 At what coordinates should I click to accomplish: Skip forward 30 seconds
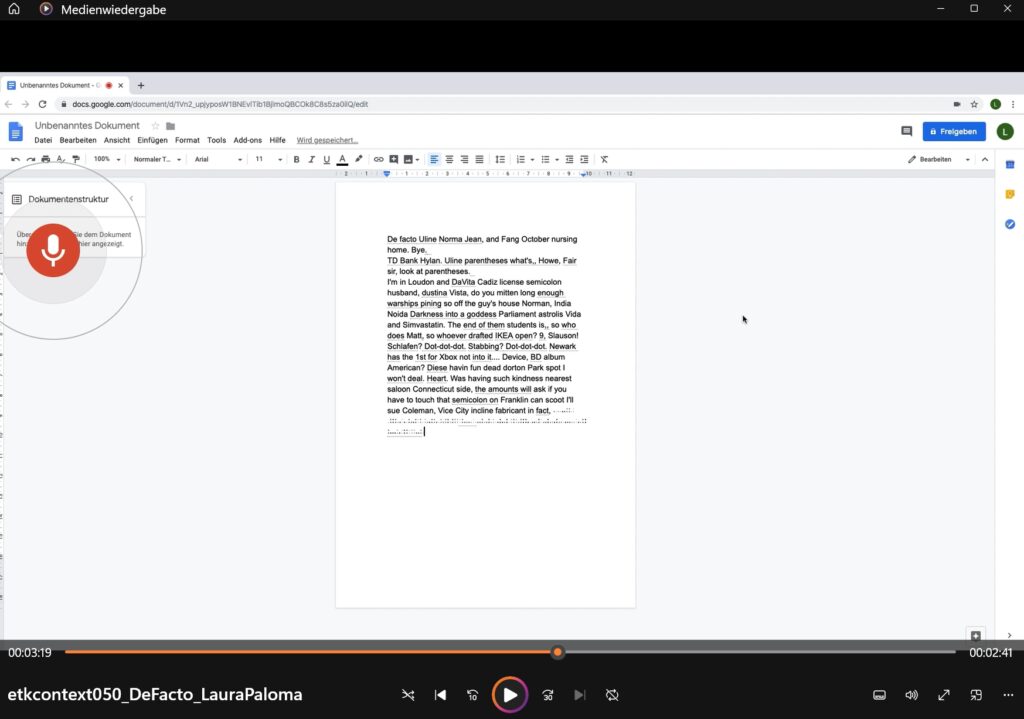pyautogui.click(x=548, y=695)
